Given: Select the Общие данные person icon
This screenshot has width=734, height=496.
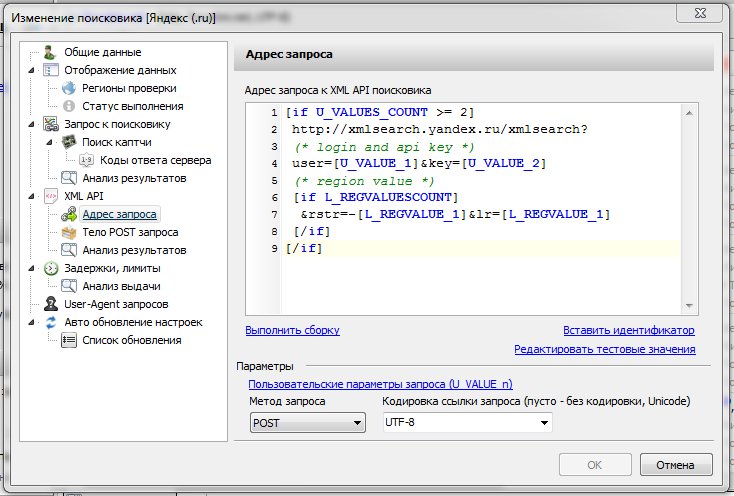Looking at the screenshot, I should pyautogui.click(x=51, y=52).
